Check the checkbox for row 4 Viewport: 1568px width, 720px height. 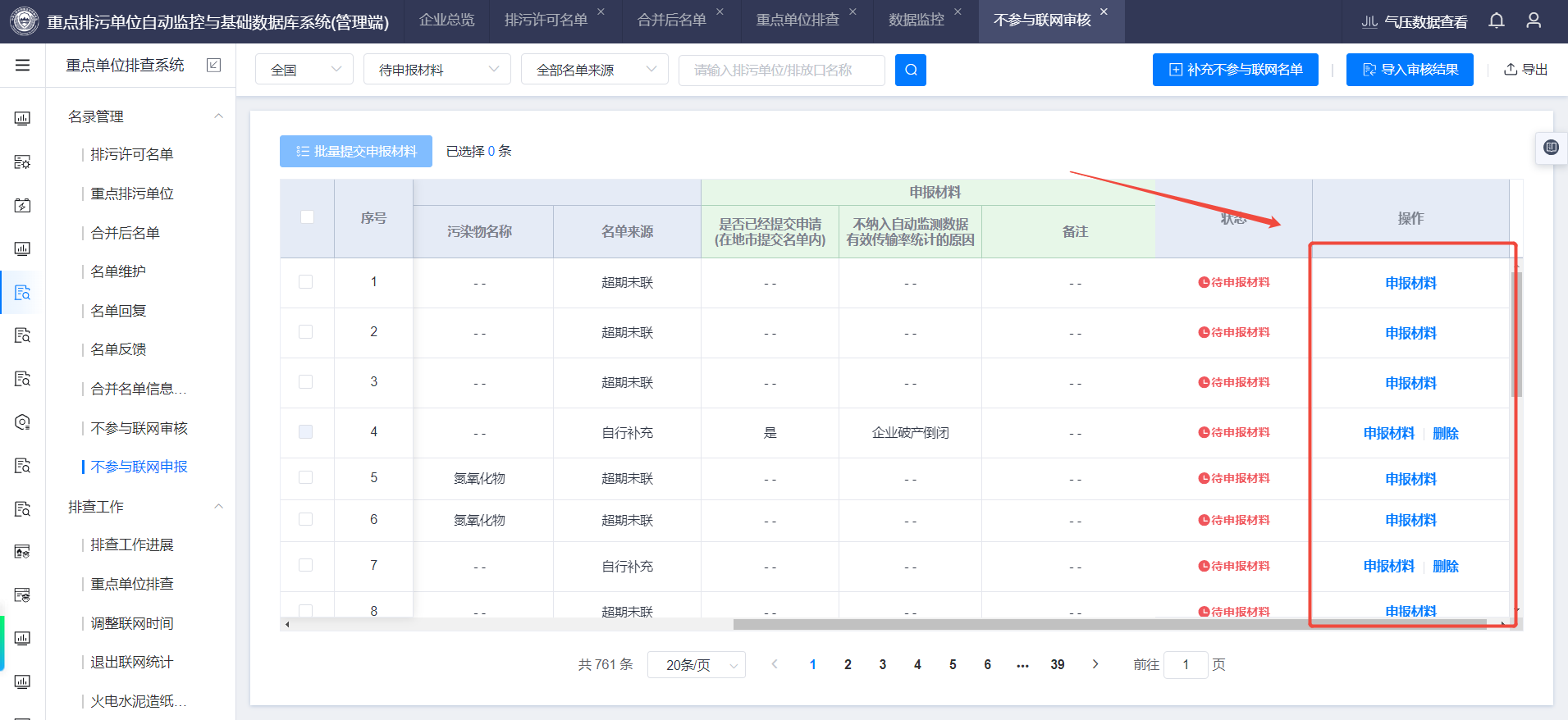(306, 432)
